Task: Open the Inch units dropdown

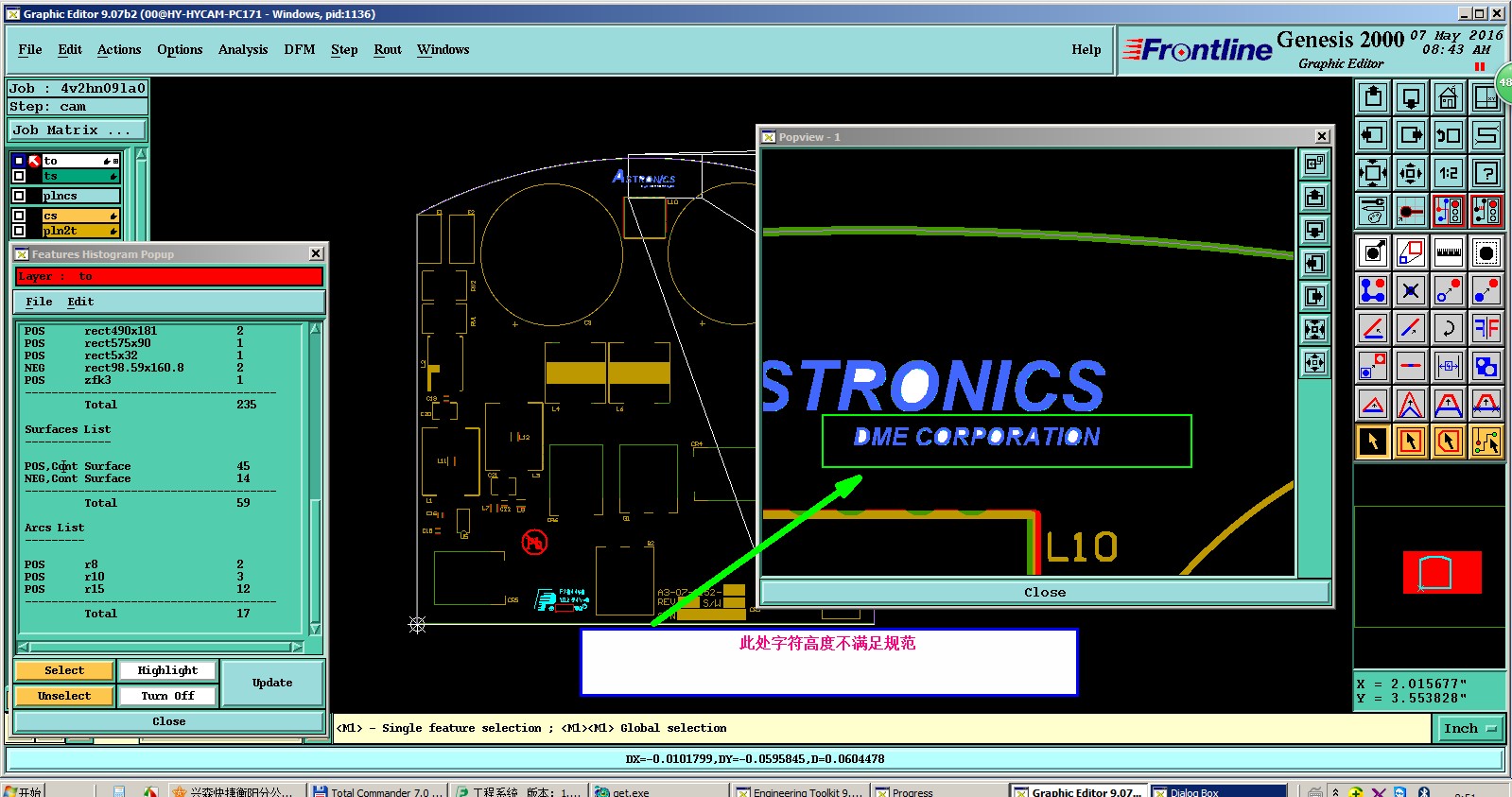Action: [1470, 728]
